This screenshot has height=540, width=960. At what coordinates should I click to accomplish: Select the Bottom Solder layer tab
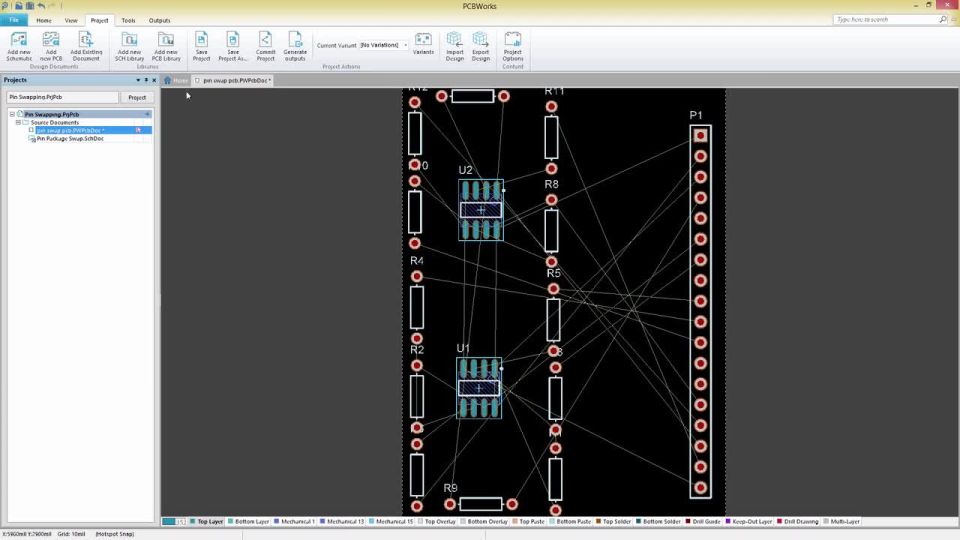pos(658,522)
